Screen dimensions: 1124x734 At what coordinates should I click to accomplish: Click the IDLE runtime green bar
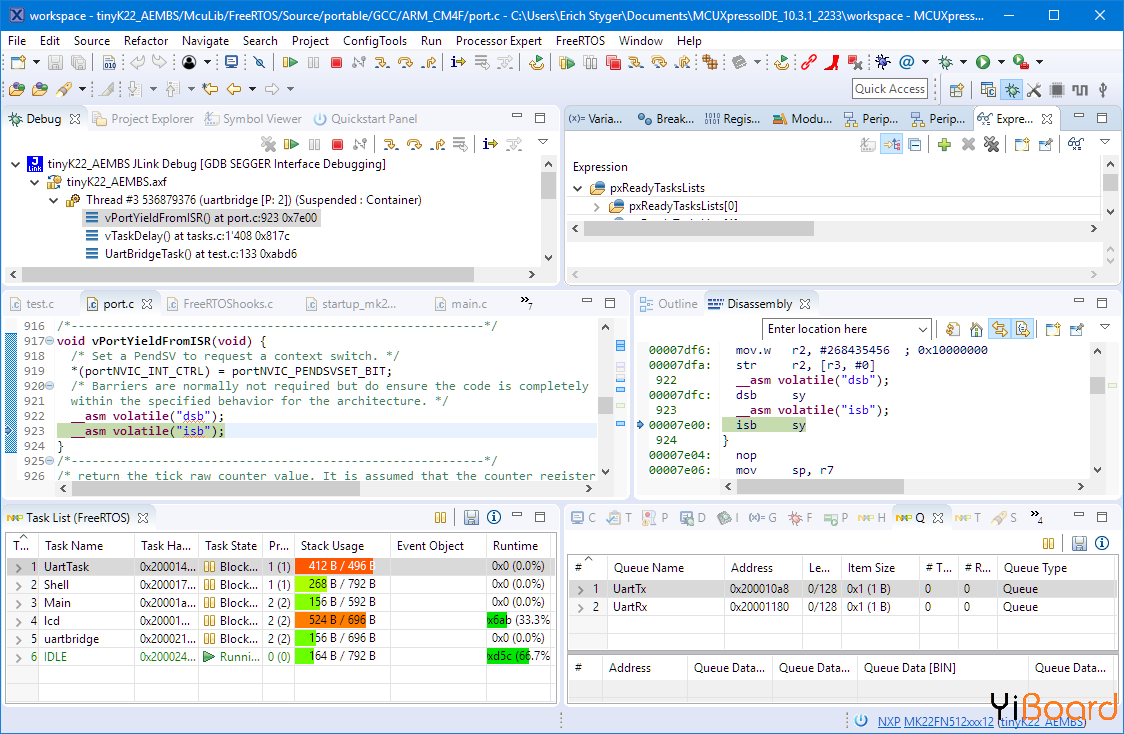508,657
